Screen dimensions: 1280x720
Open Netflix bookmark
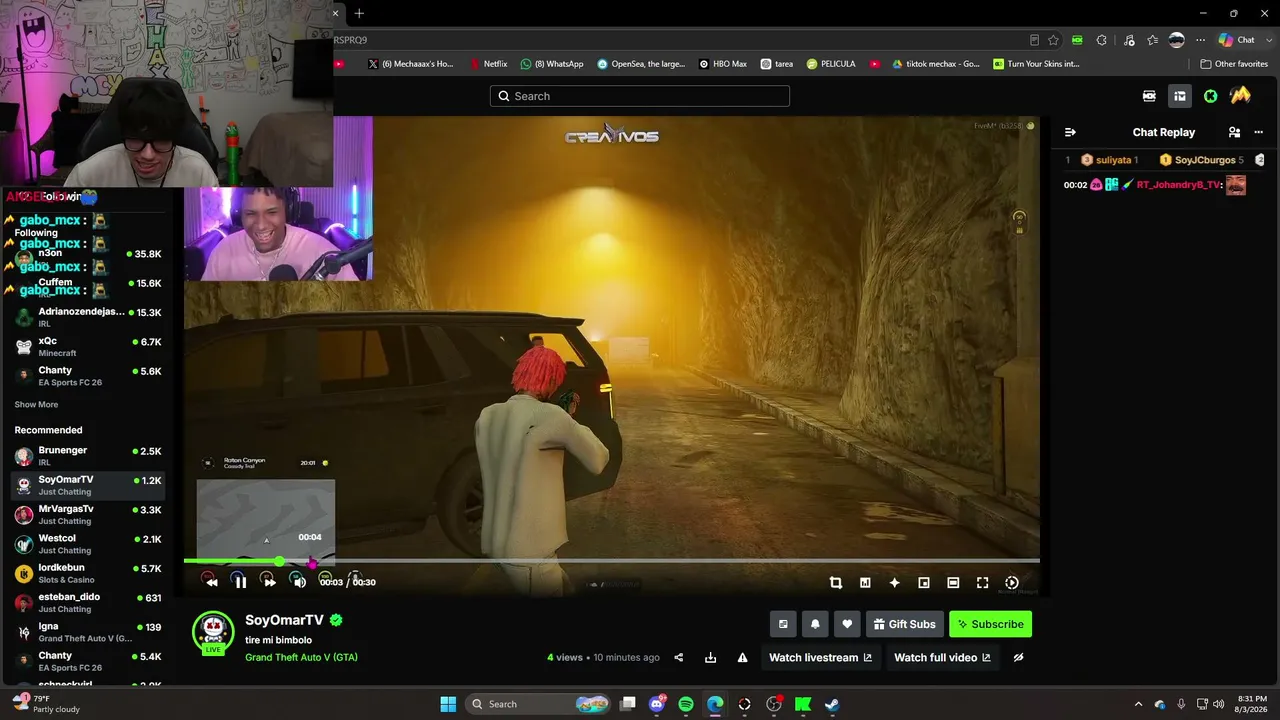(x=488, y=64)
